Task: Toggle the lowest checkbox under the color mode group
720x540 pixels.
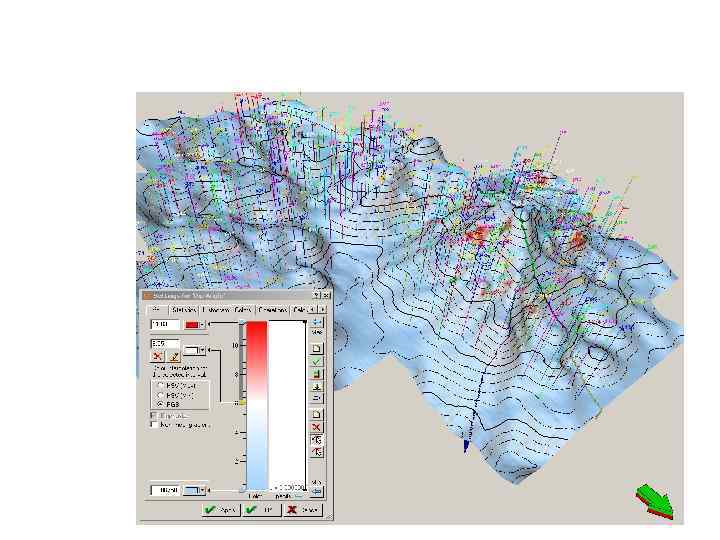Action: [x=154, y=425]
